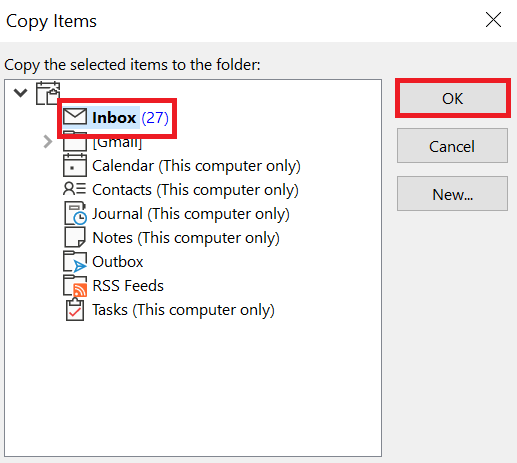Viewport: 517px width, 463px height.
Task: Close the Copy Items dialog
Action: click(493, 20)
